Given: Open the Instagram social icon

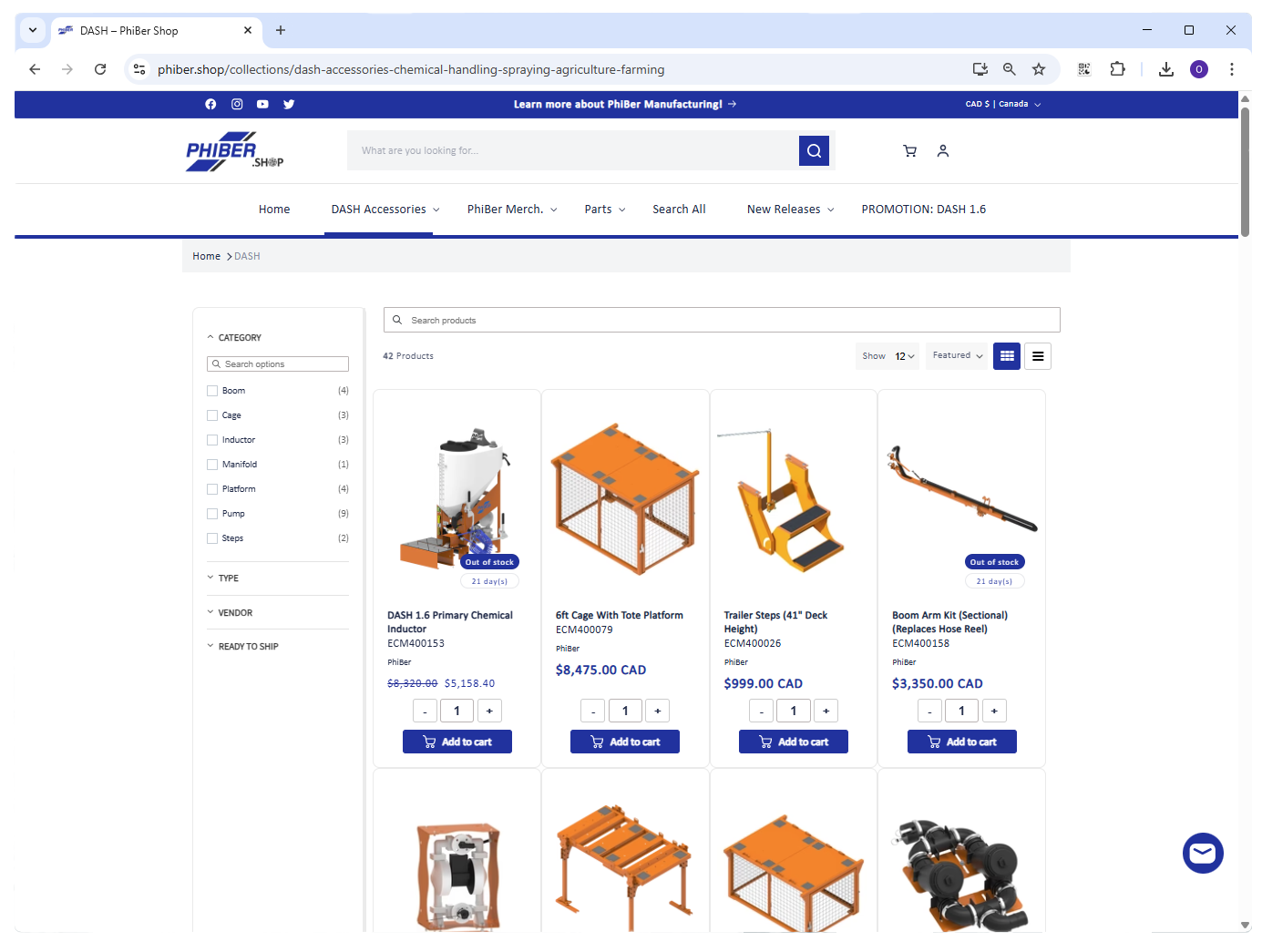Looking at the screenshot, I should pyautogui.click(x=237, y=104).
